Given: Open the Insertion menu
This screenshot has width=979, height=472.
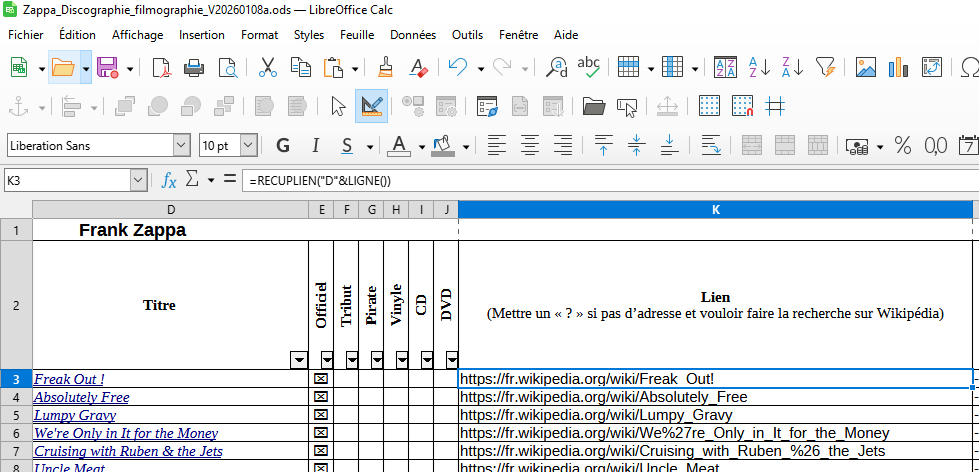Looking at the screenshot, I should (202, 35).
